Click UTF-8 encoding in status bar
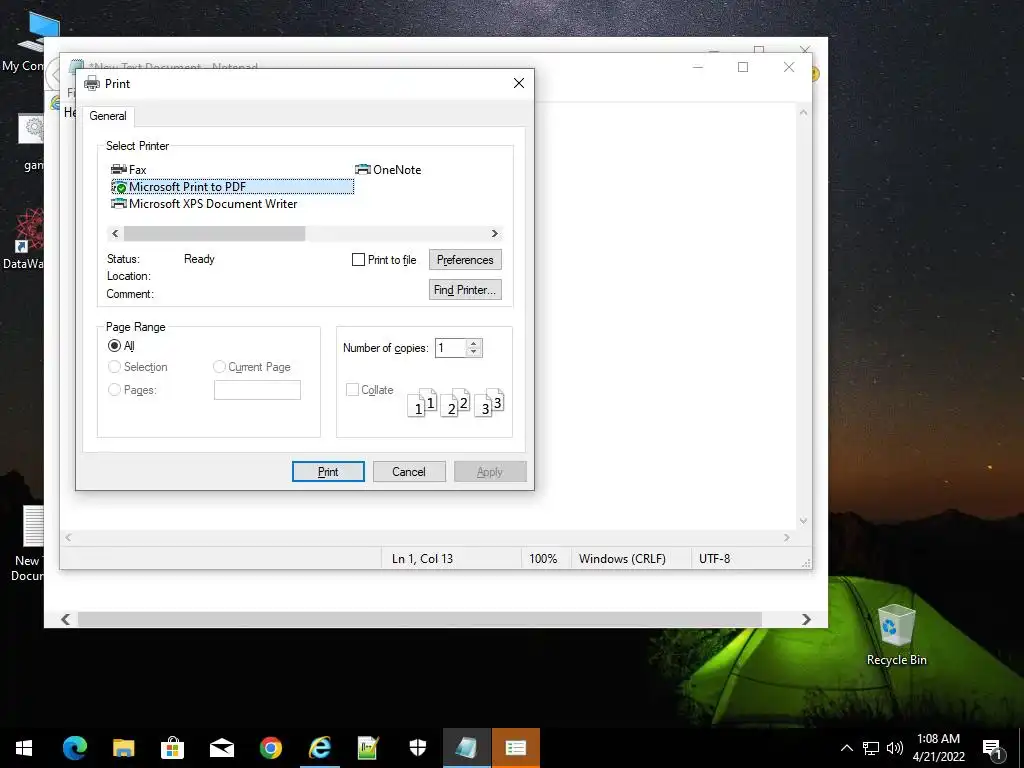This screenshot has height=768, width=1024. click(x=714, y=559)
